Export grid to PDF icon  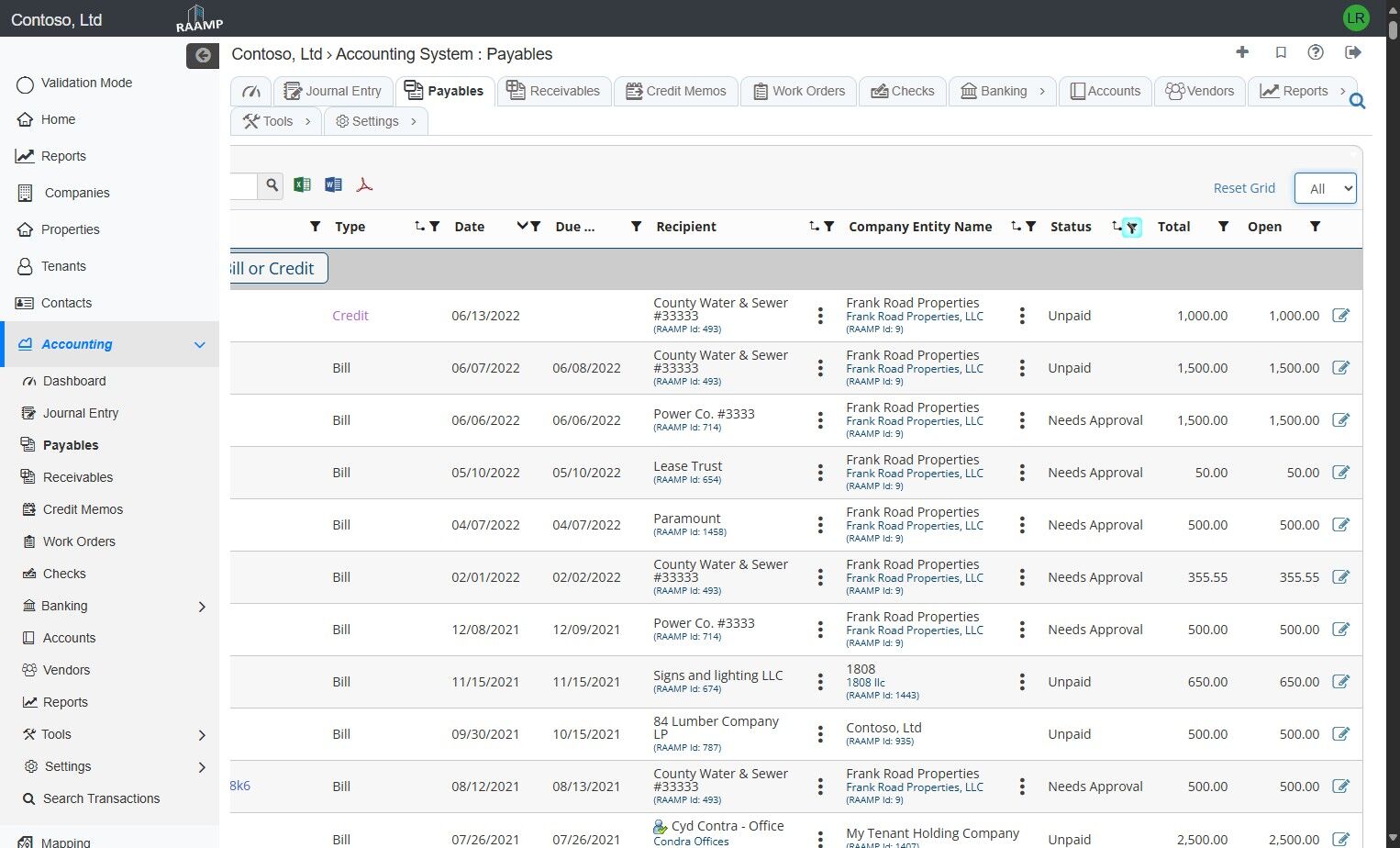pos(364,184)
